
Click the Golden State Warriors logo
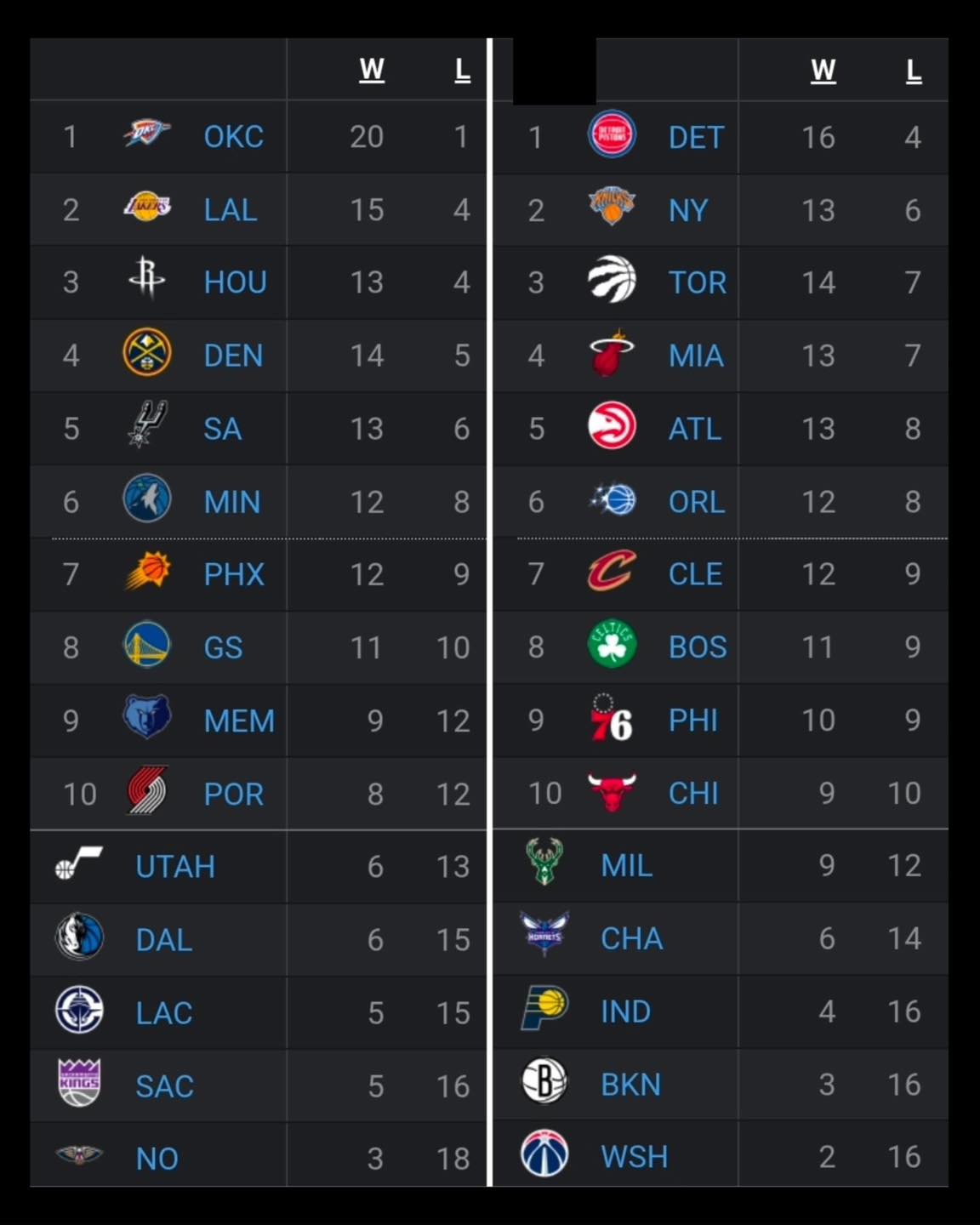click(147, 645)
